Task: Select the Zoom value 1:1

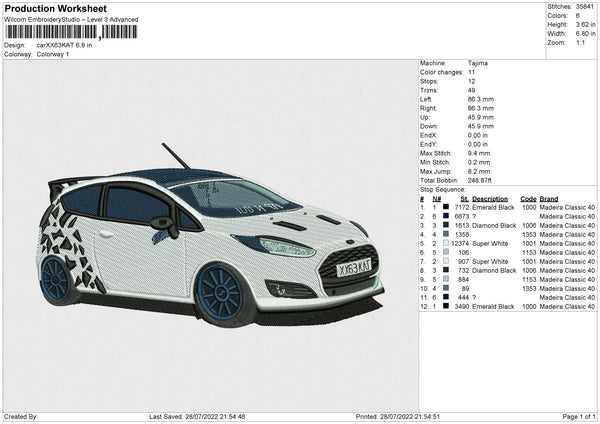Action: [x=580, y=43]
